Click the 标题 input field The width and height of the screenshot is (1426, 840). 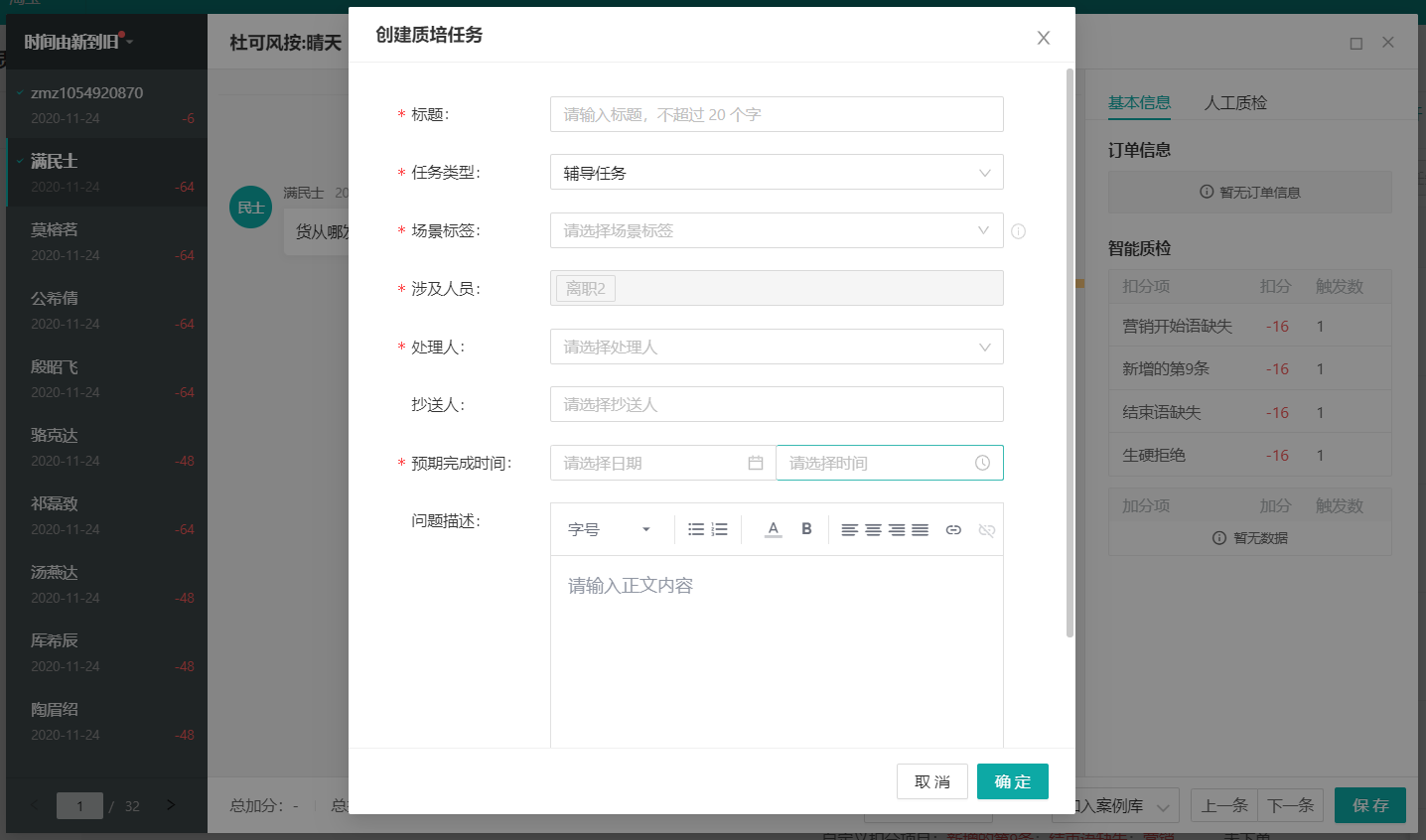click(x=777, y=114)
